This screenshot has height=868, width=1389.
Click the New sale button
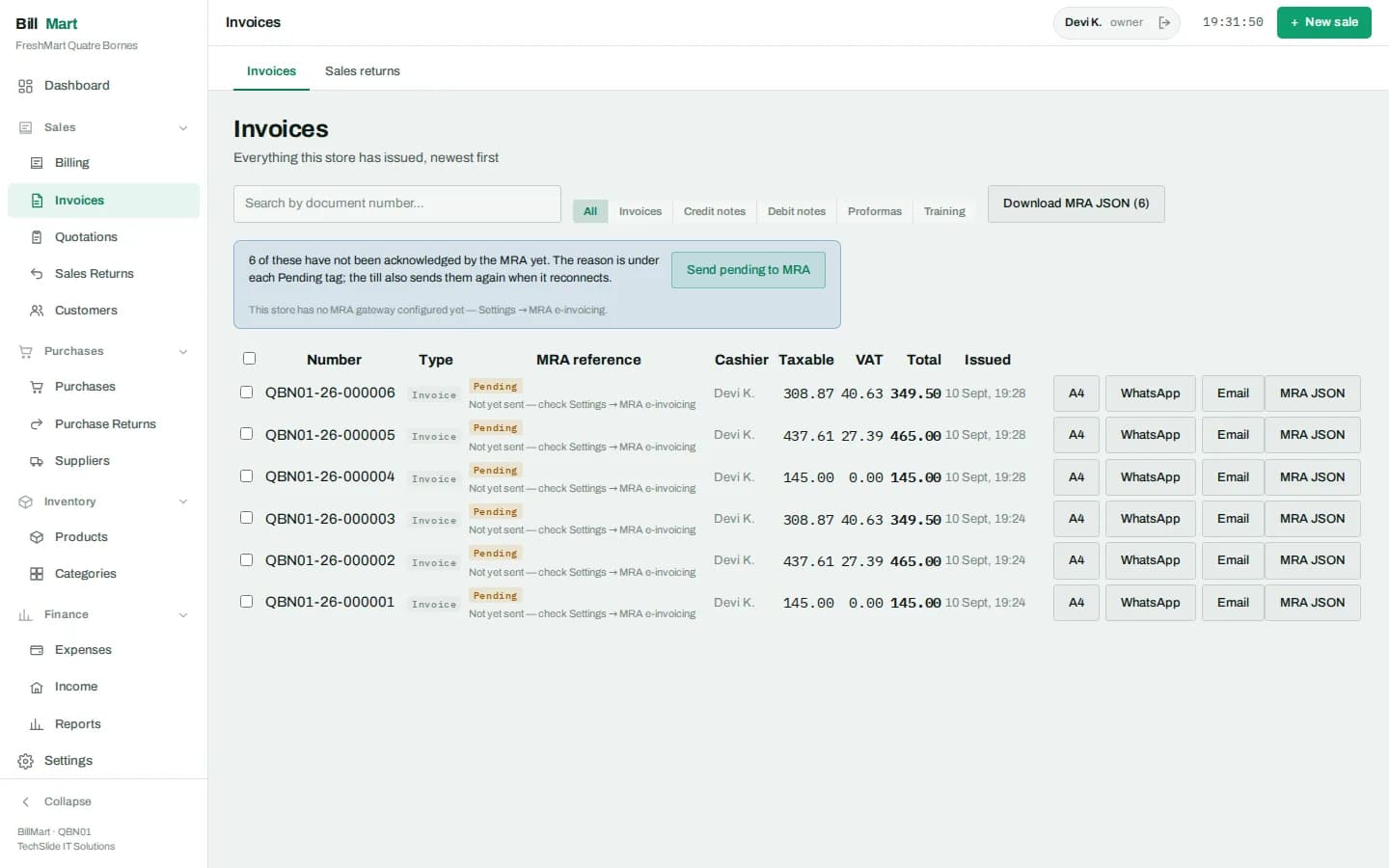coord(1323,22)
